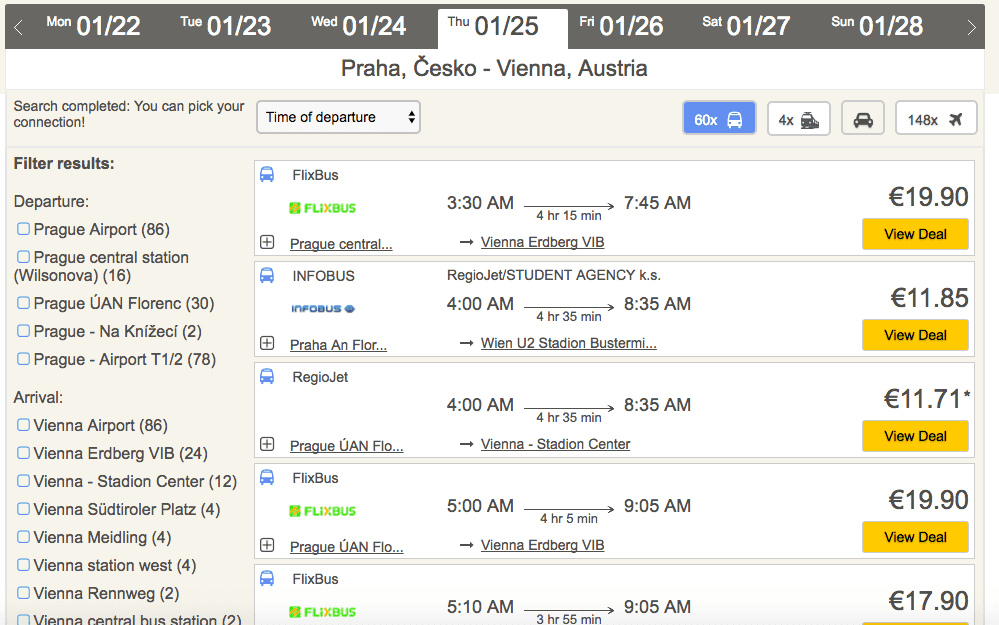
Task: Check Vienna Erdberg VIB (24) filter
Action: (x=24, y=453)
